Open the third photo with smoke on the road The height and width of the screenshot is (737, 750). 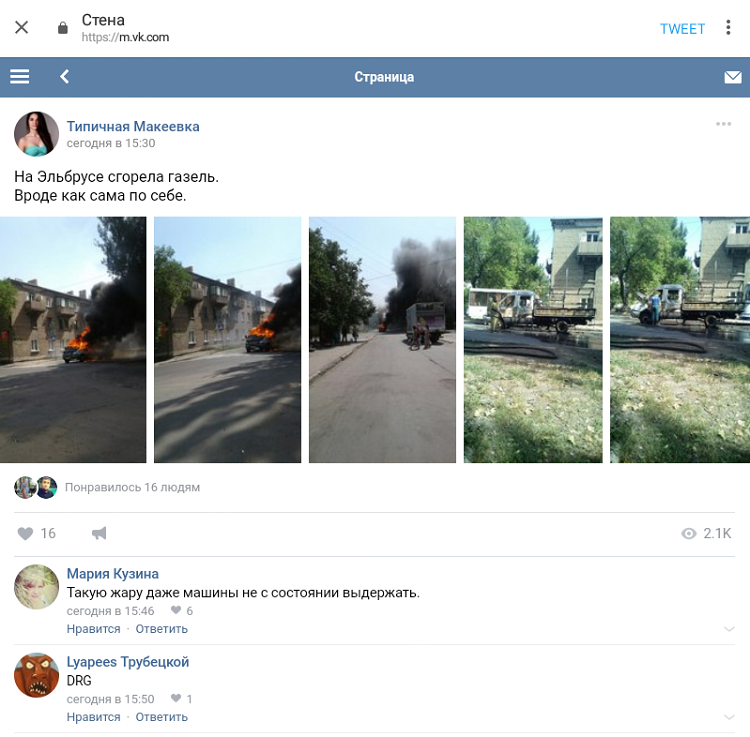[x=382, y=340]
